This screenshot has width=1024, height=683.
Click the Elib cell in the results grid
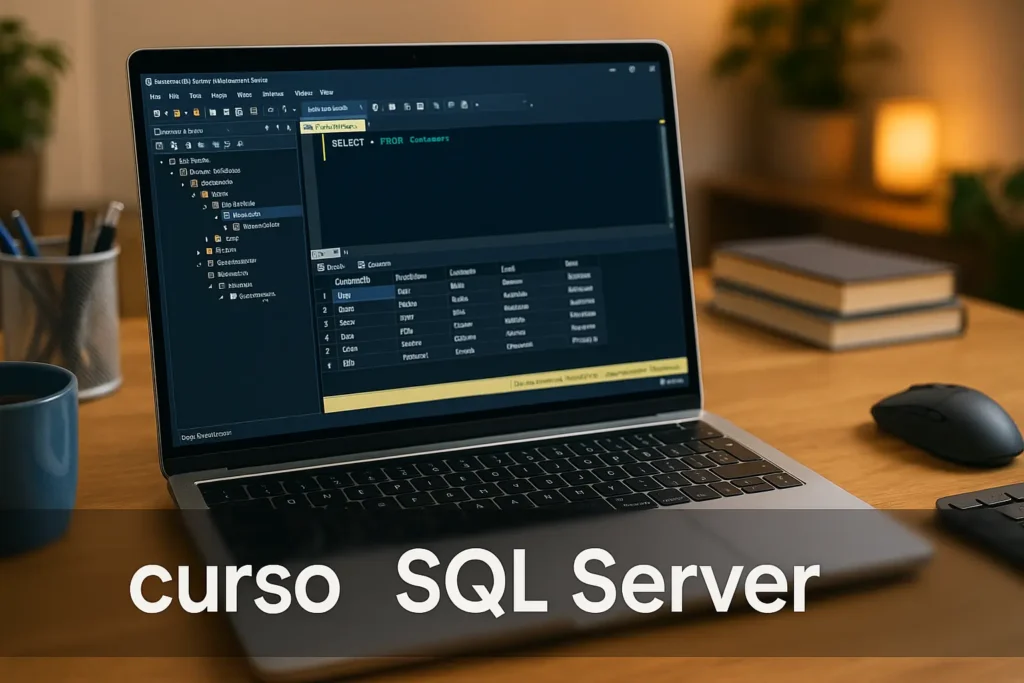[348, 363]
